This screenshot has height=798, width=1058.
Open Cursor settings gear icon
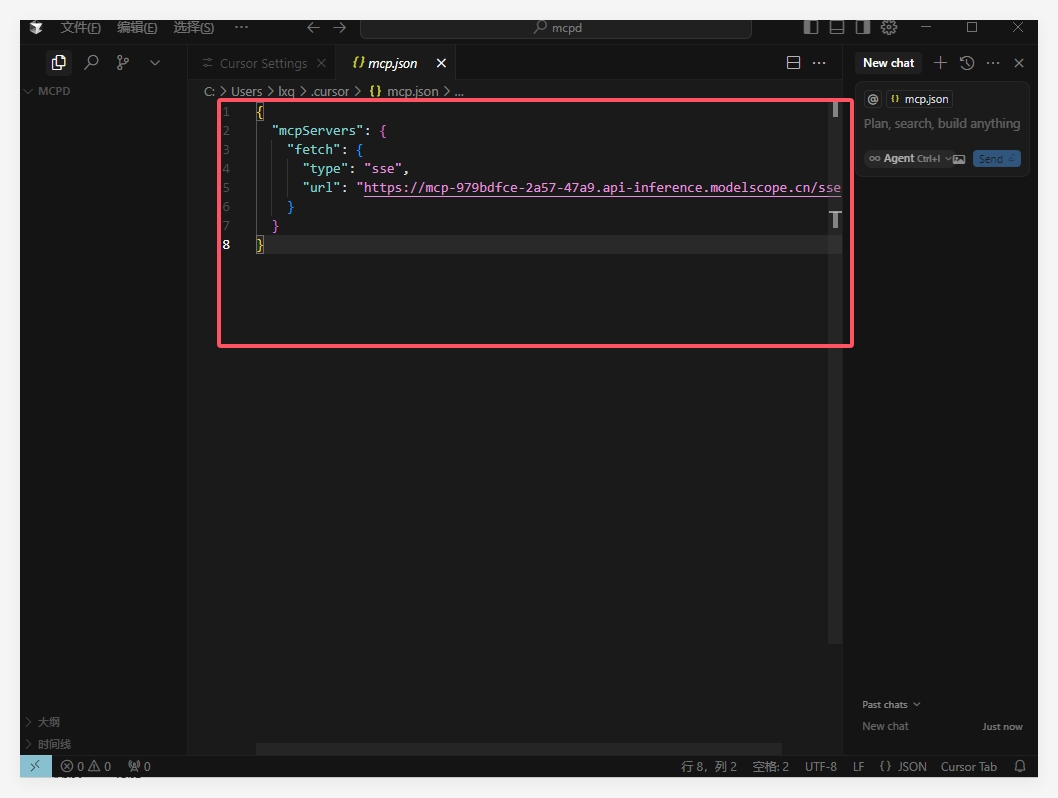click(x=889, y=27)
